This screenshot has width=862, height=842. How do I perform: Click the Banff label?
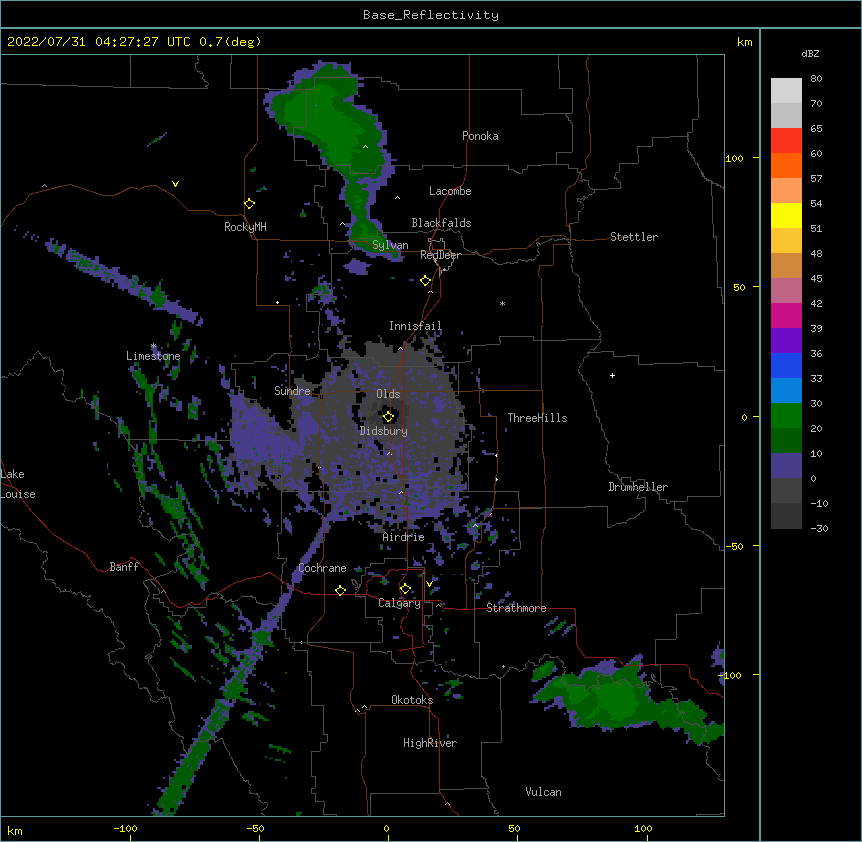pos(124,567)
